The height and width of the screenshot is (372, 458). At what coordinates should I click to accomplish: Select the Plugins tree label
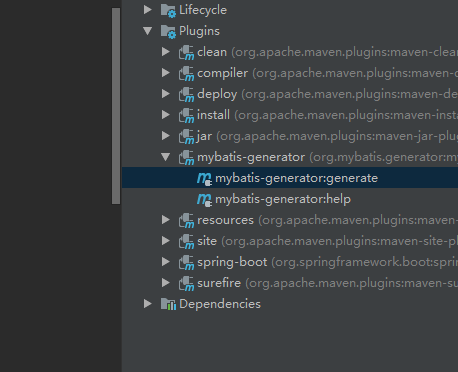click(x=199, y=31)
